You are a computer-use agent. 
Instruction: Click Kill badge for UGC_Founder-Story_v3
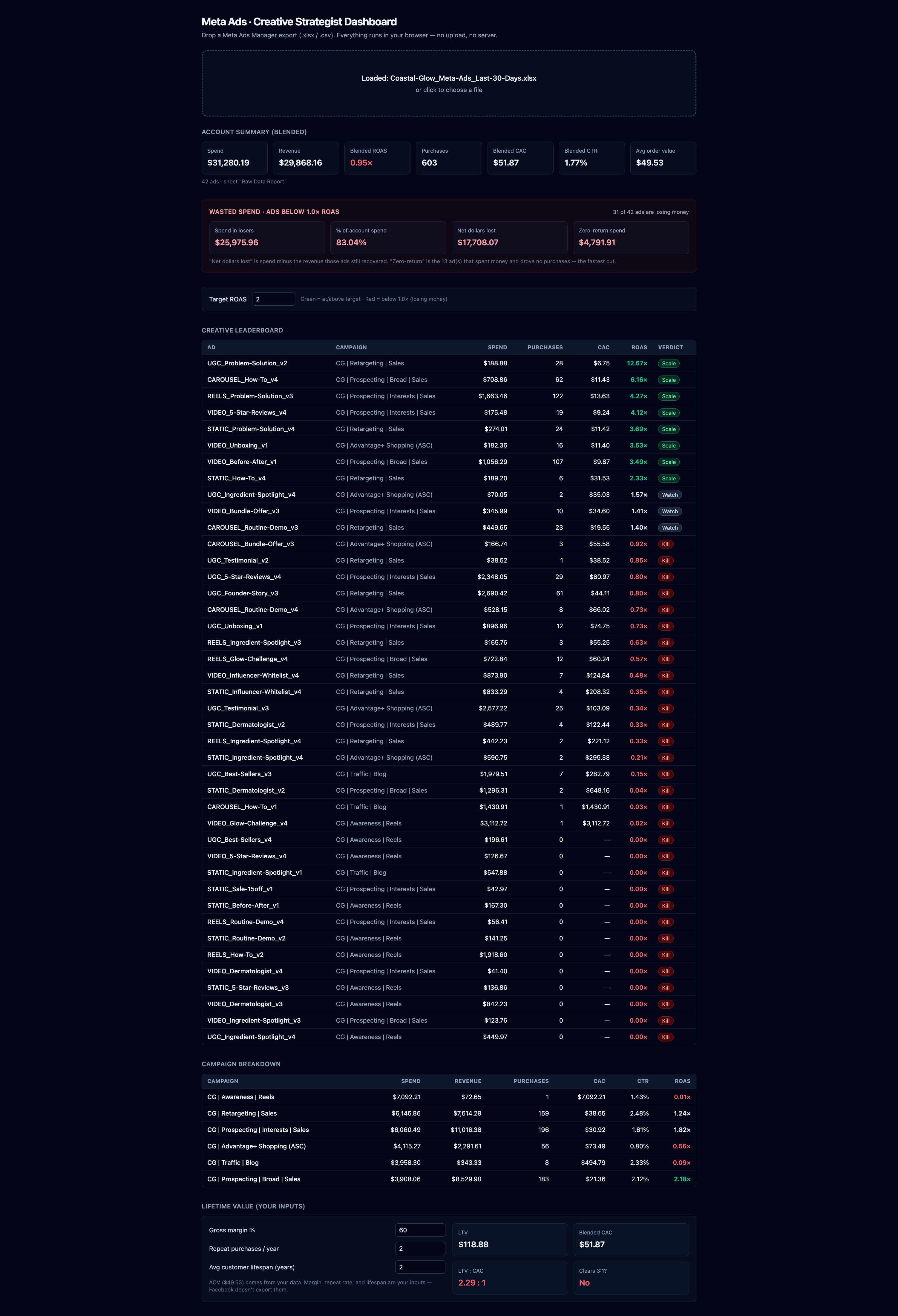[666, 593]
